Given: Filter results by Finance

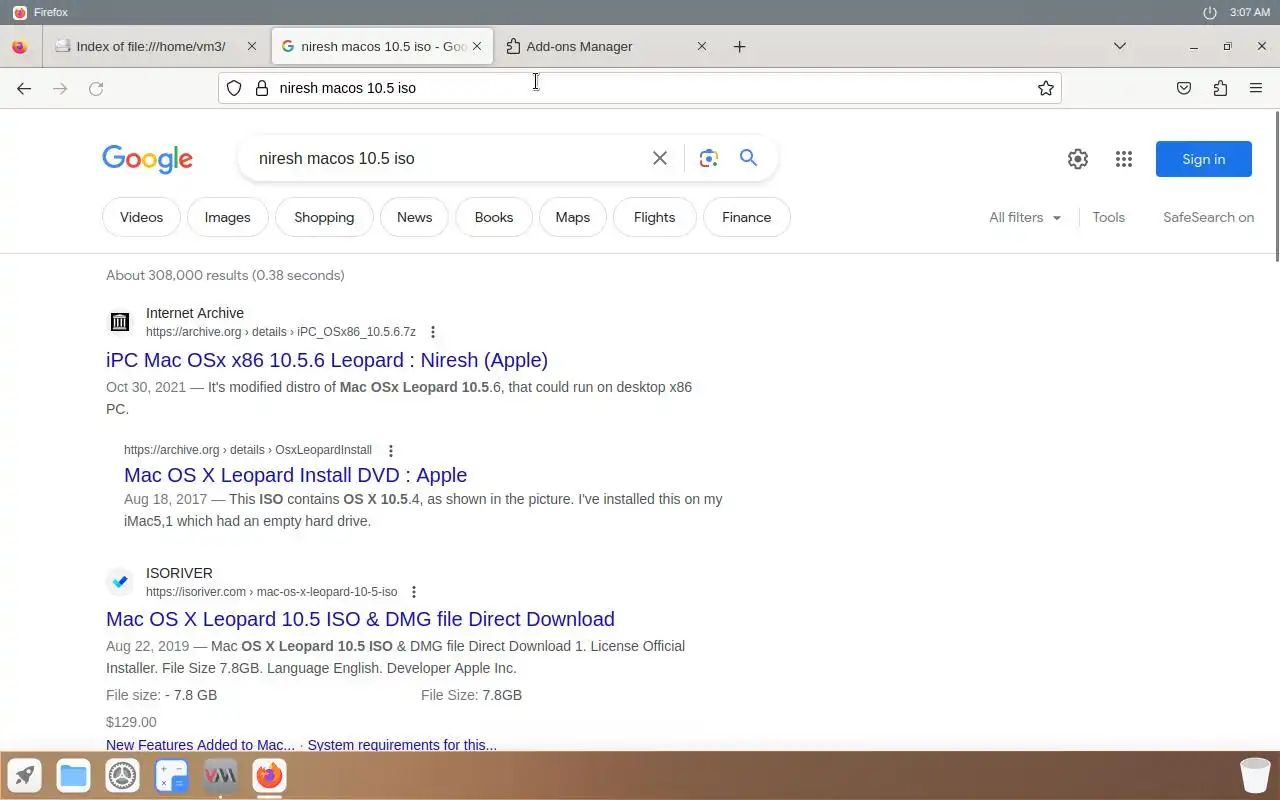Looking at the screenshot, I should 746,217.
